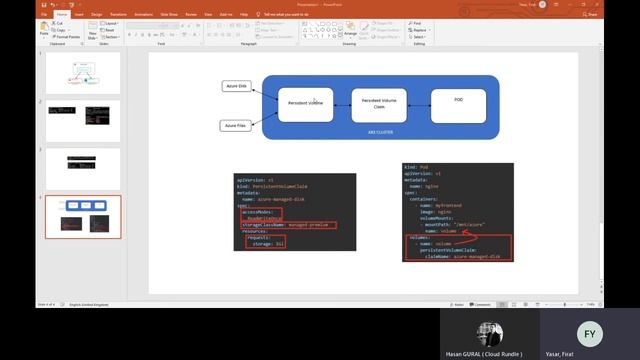The height and width of the screenshot is (360, 640).
Task: Select the Azure Disk box
Action: [x=237, y=86]
